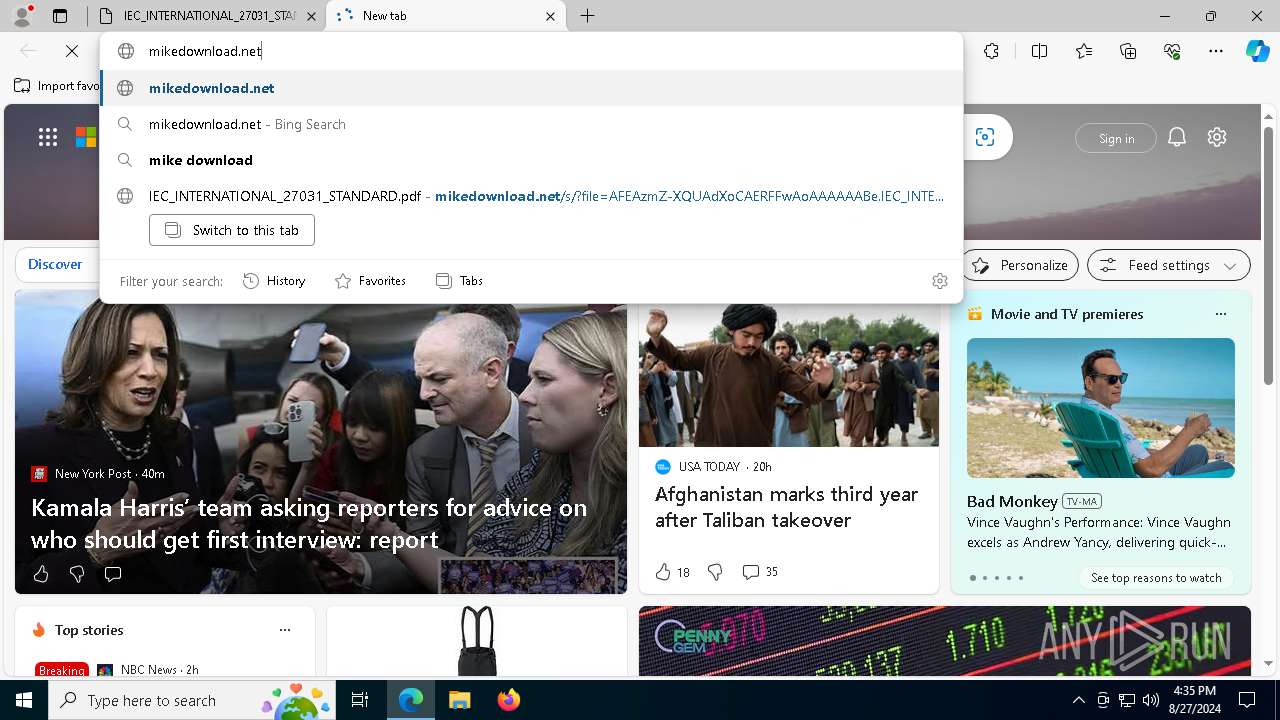
Task: Open page settings gear icon
Action: click(x=1217, y=138)
